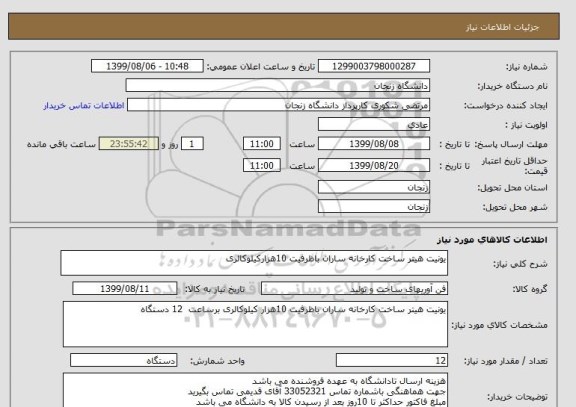
Task: Click the buyer organization field دانشگاه زنجان
Action: click(x=278, y=86)
